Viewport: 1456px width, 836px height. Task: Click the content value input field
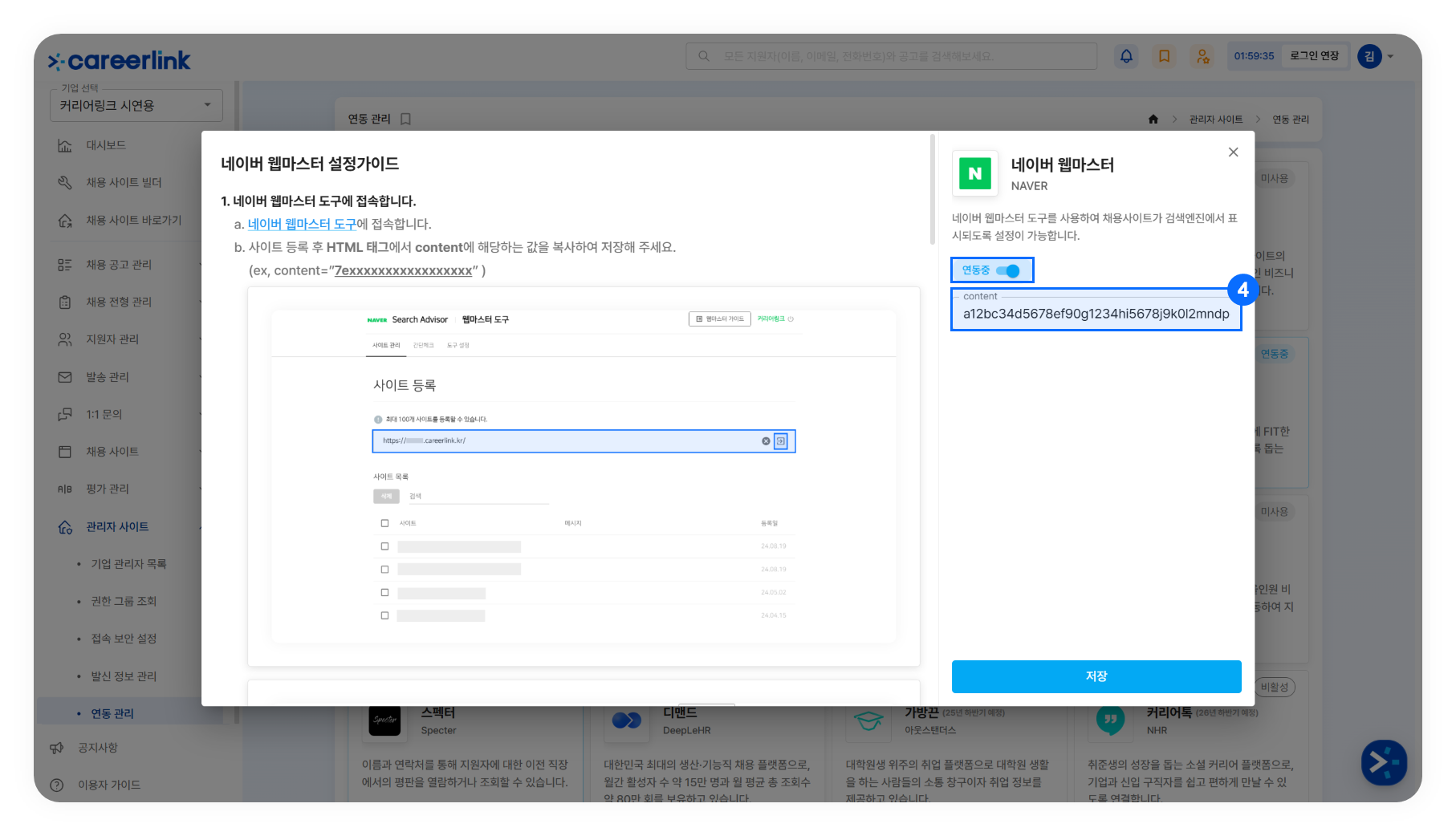tap(1096, 309)
